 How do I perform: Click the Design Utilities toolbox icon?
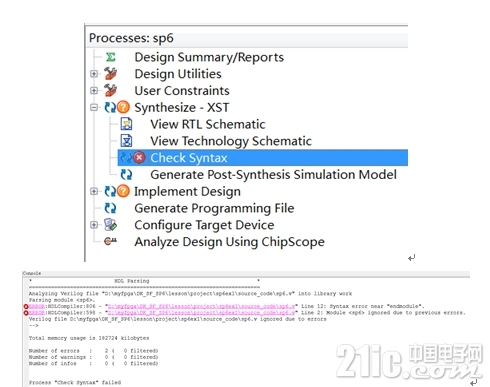coord(110,74)
